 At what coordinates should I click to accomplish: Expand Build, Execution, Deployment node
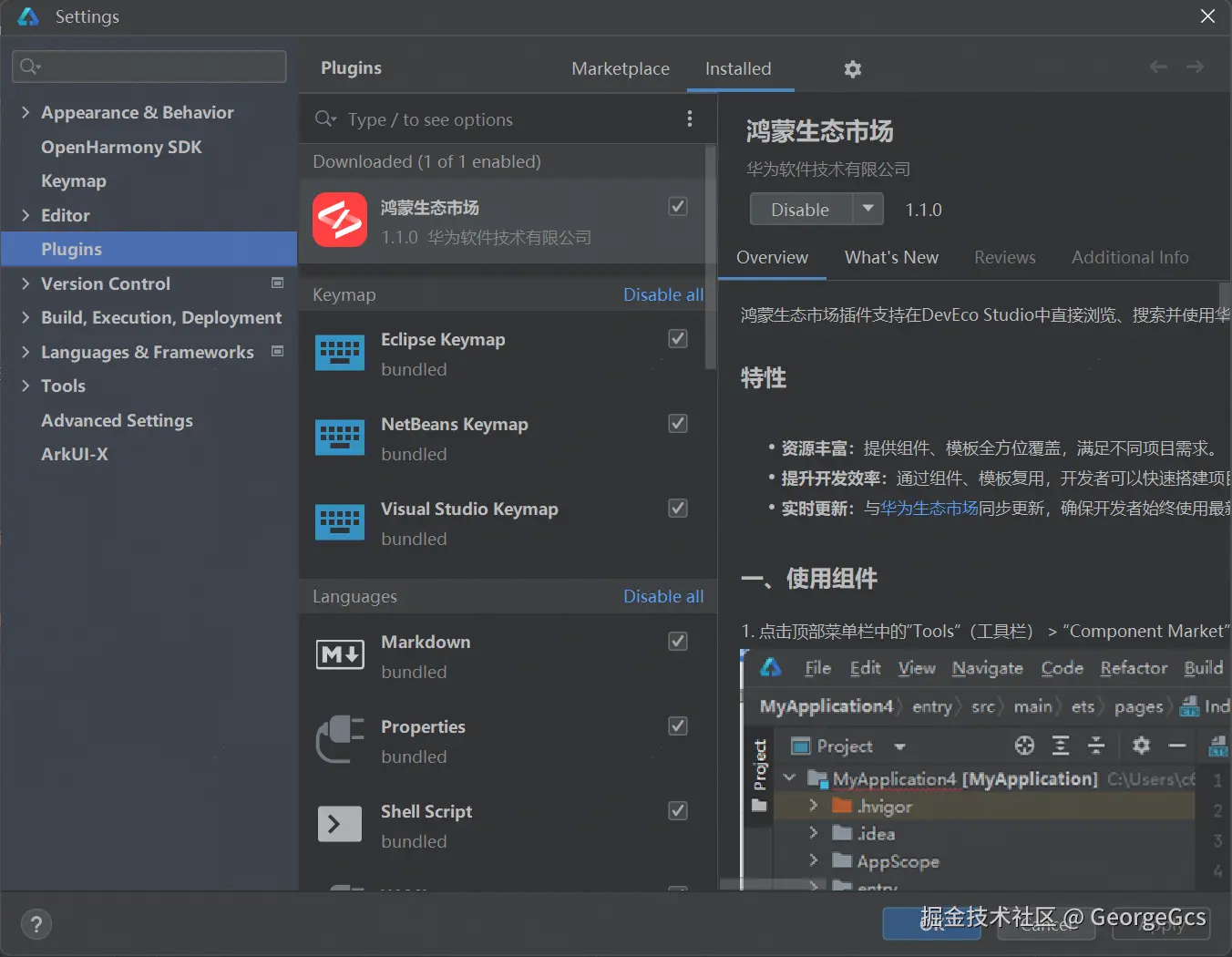pos(26,317)
